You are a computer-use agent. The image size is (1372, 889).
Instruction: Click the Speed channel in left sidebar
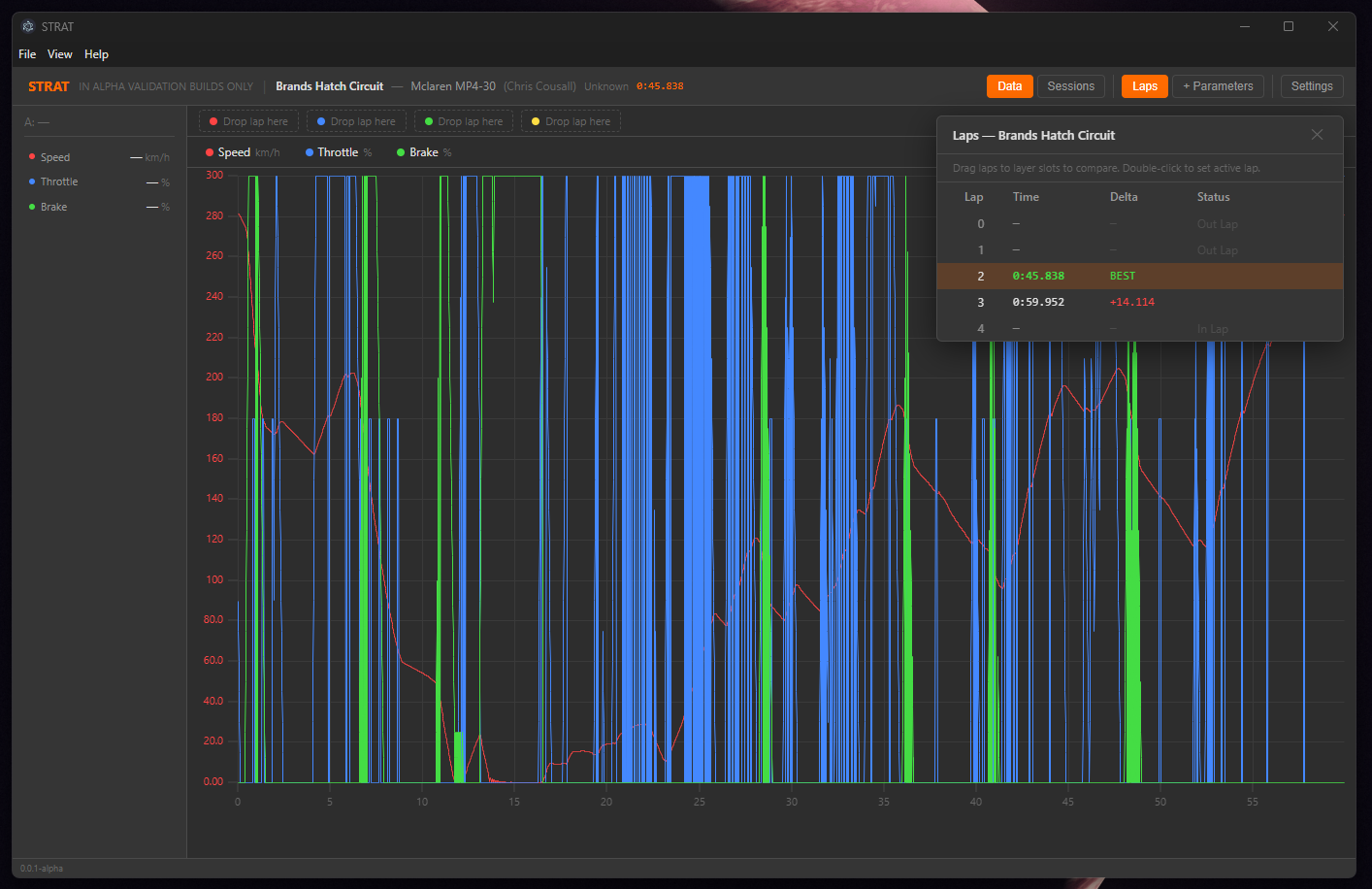55,157
